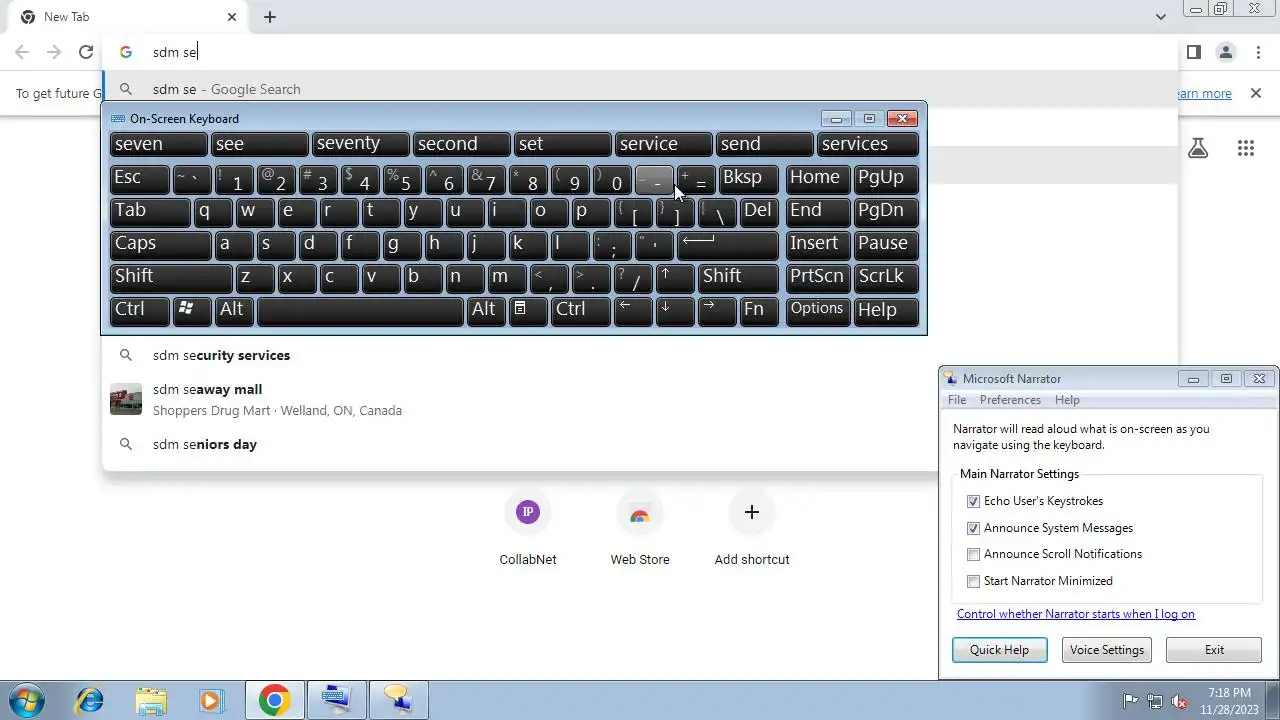Open Windows Explorer folder in taskbar
This screenshot has height=720, width=1280.
[x=151, y=700]
